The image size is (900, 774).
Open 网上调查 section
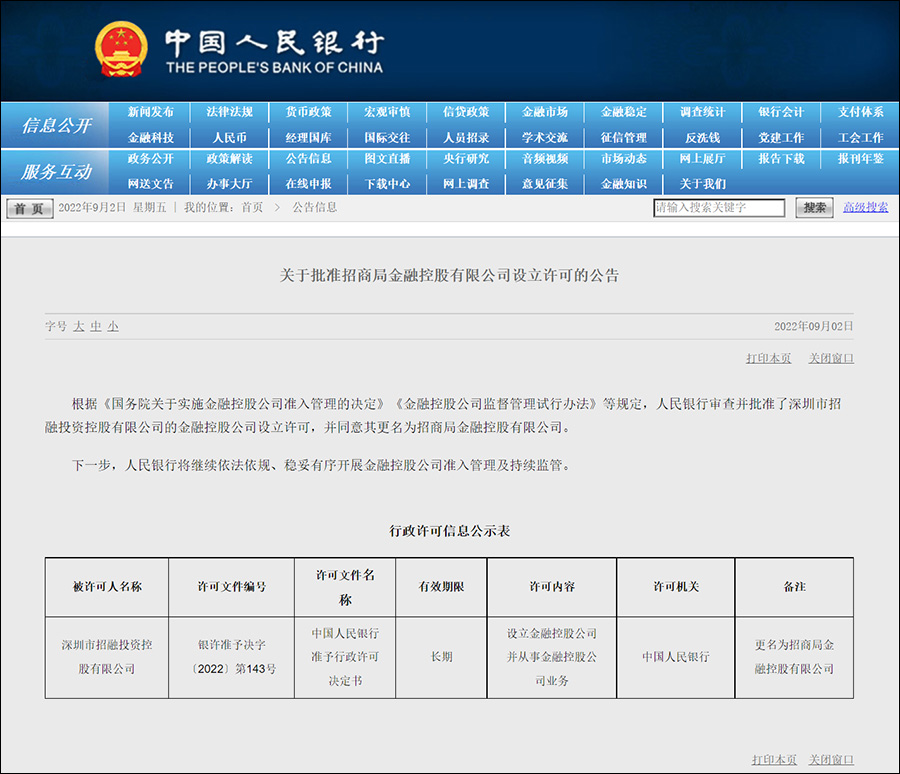click(466, 184)
